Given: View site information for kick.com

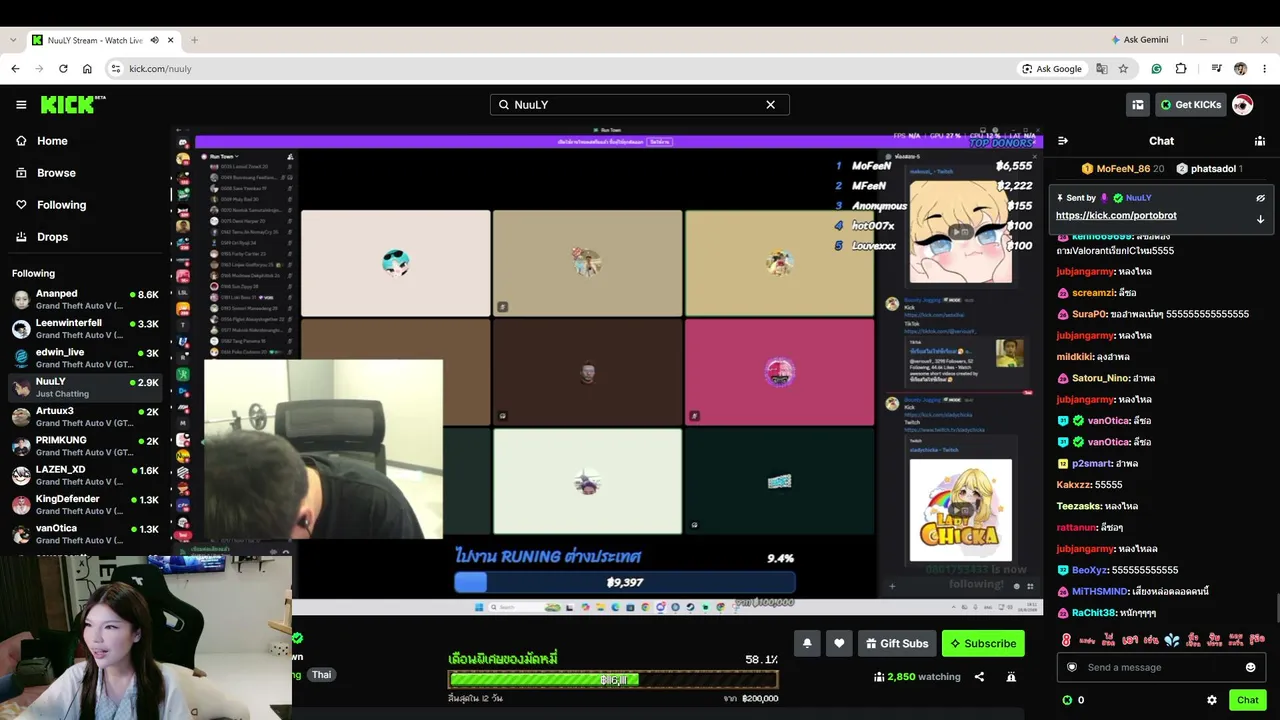Looking at the screenshot, I should pyautogui.click(x=116, y=69).
